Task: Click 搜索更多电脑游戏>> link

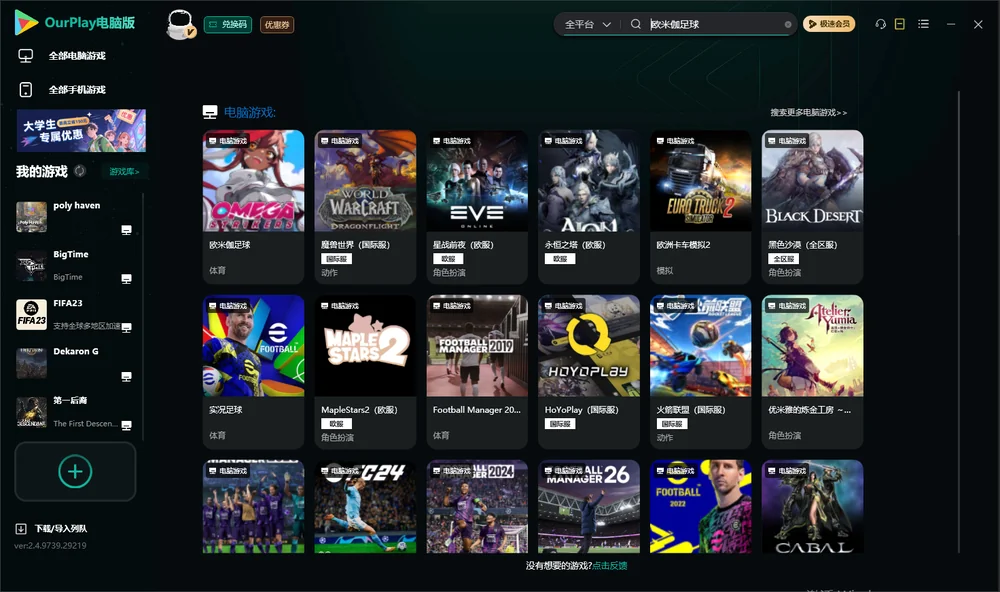Action: (x=808, y=112)
